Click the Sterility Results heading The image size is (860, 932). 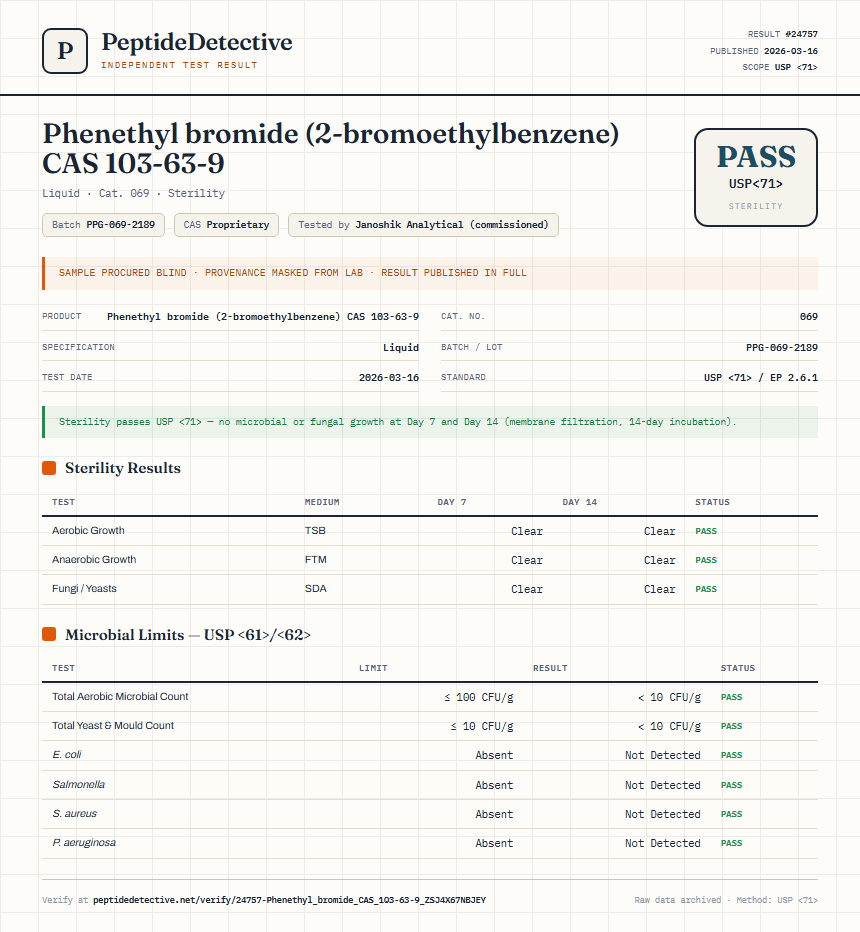click(x=122, y=468)
